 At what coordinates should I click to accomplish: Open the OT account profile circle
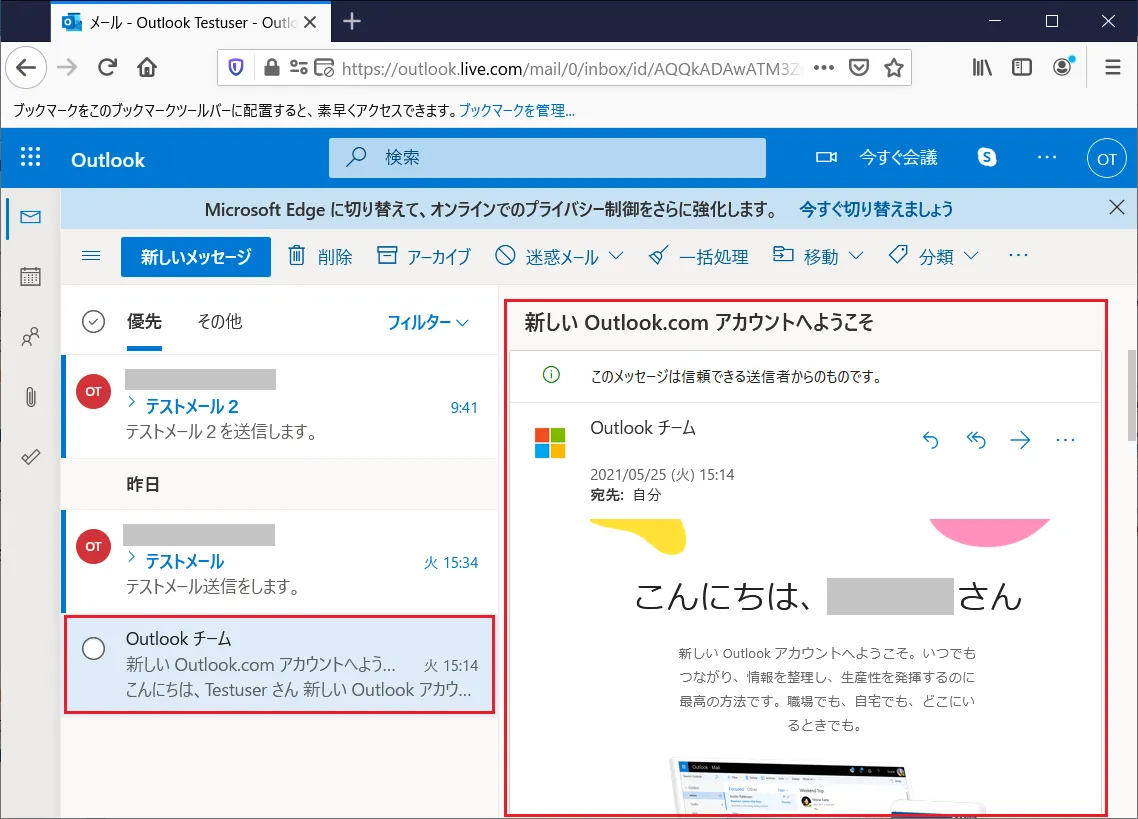point(1106,158)
